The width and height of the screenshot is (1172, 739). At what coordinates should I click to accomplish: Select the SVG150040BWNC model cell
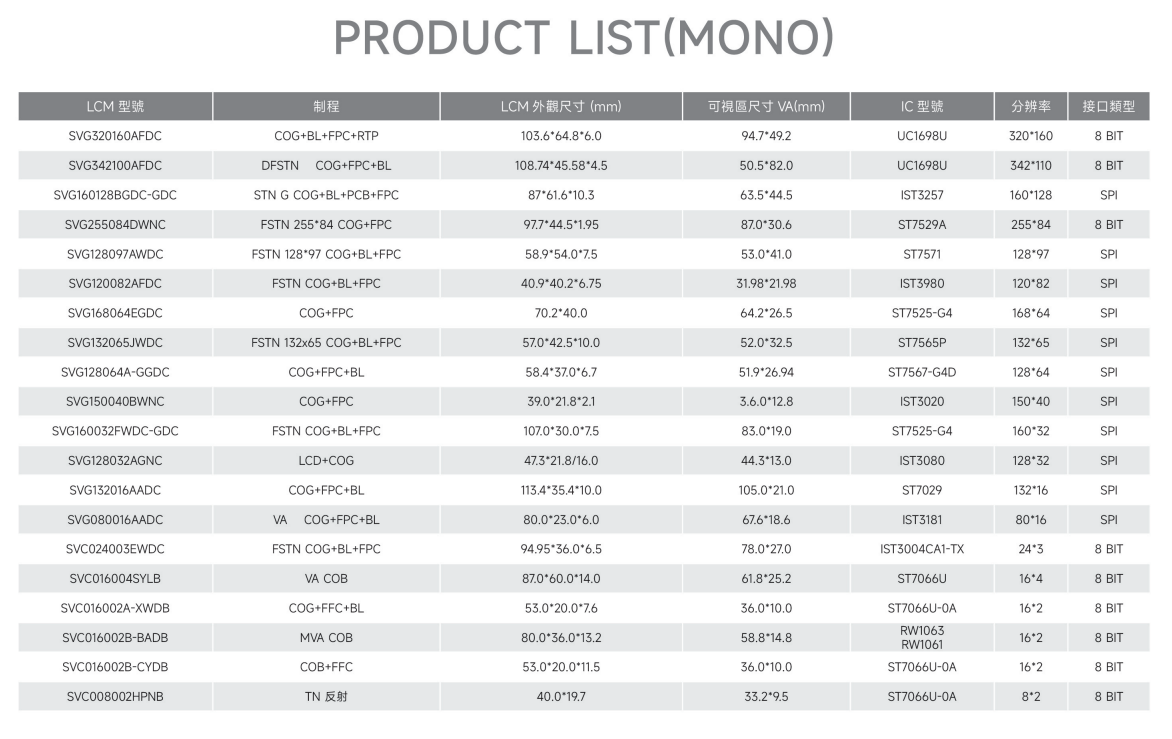click(x=115, y=401)
